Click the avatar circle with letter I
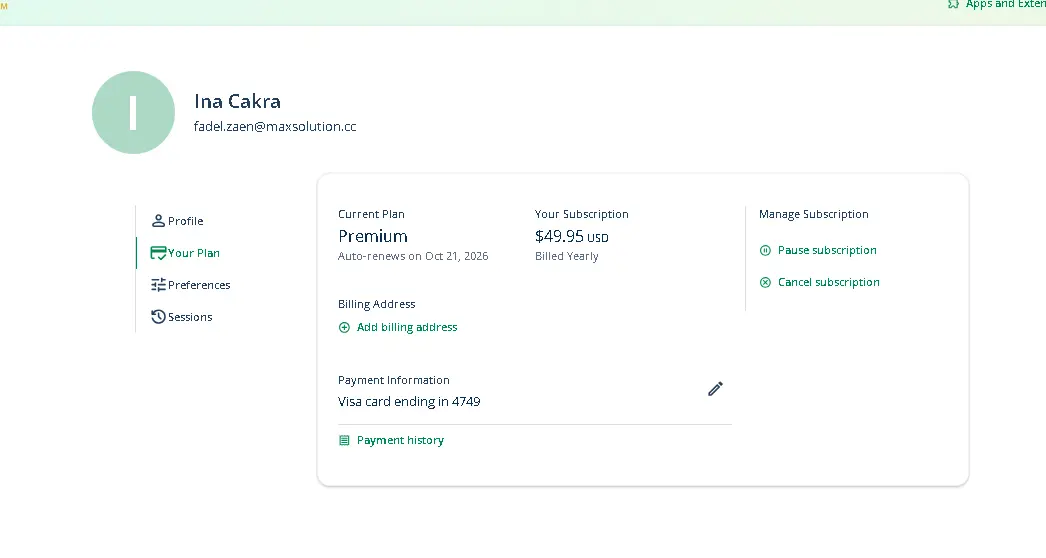This screenshot has width=1046, height=558. tap(133, 113)
